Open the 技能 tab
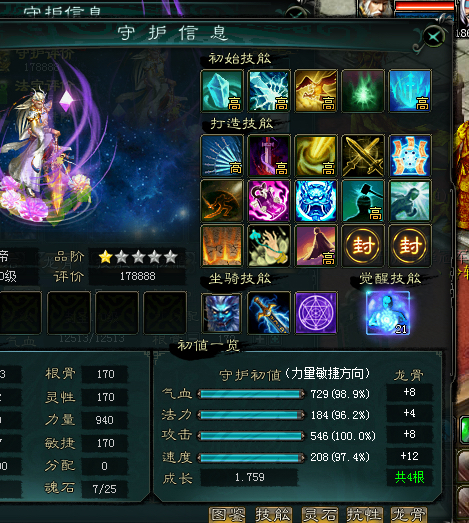 (x=273, y=515)
